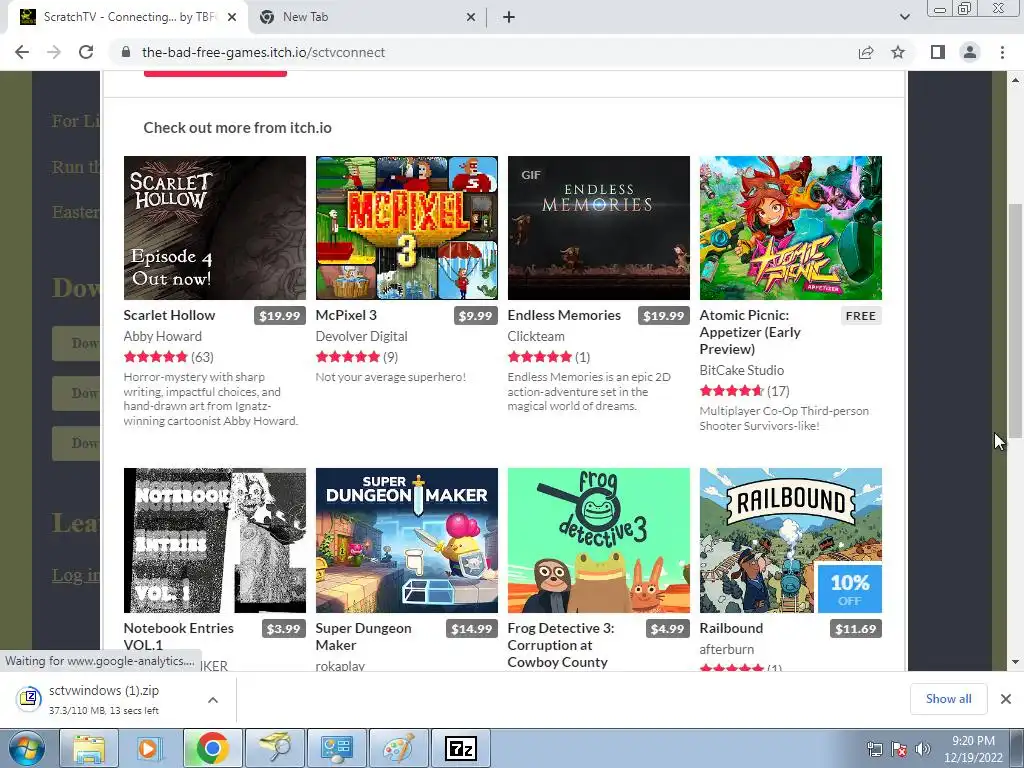Open the Endless Memories GIF thumbnail
This screenshot has width=1024, height=768.
pos(599,228)
